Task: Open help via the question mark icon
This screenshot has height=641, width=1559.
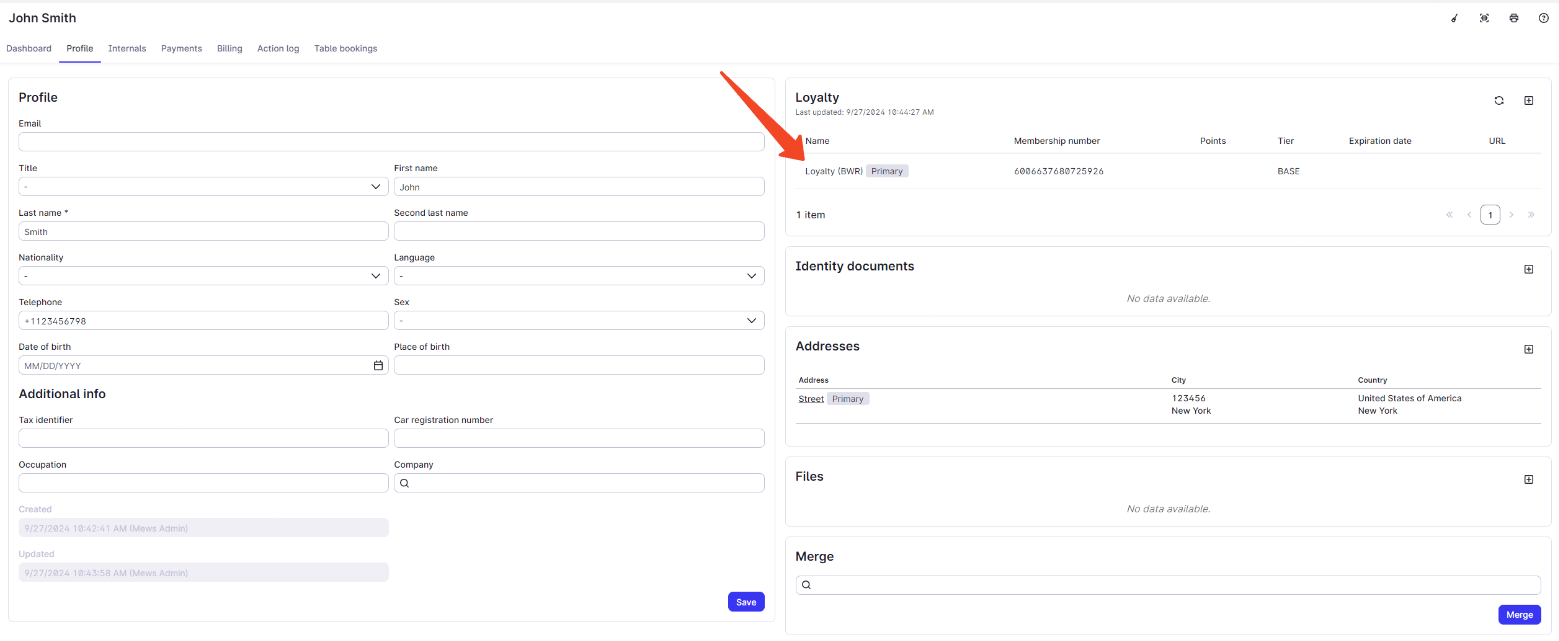Action: pos(1543,17)
